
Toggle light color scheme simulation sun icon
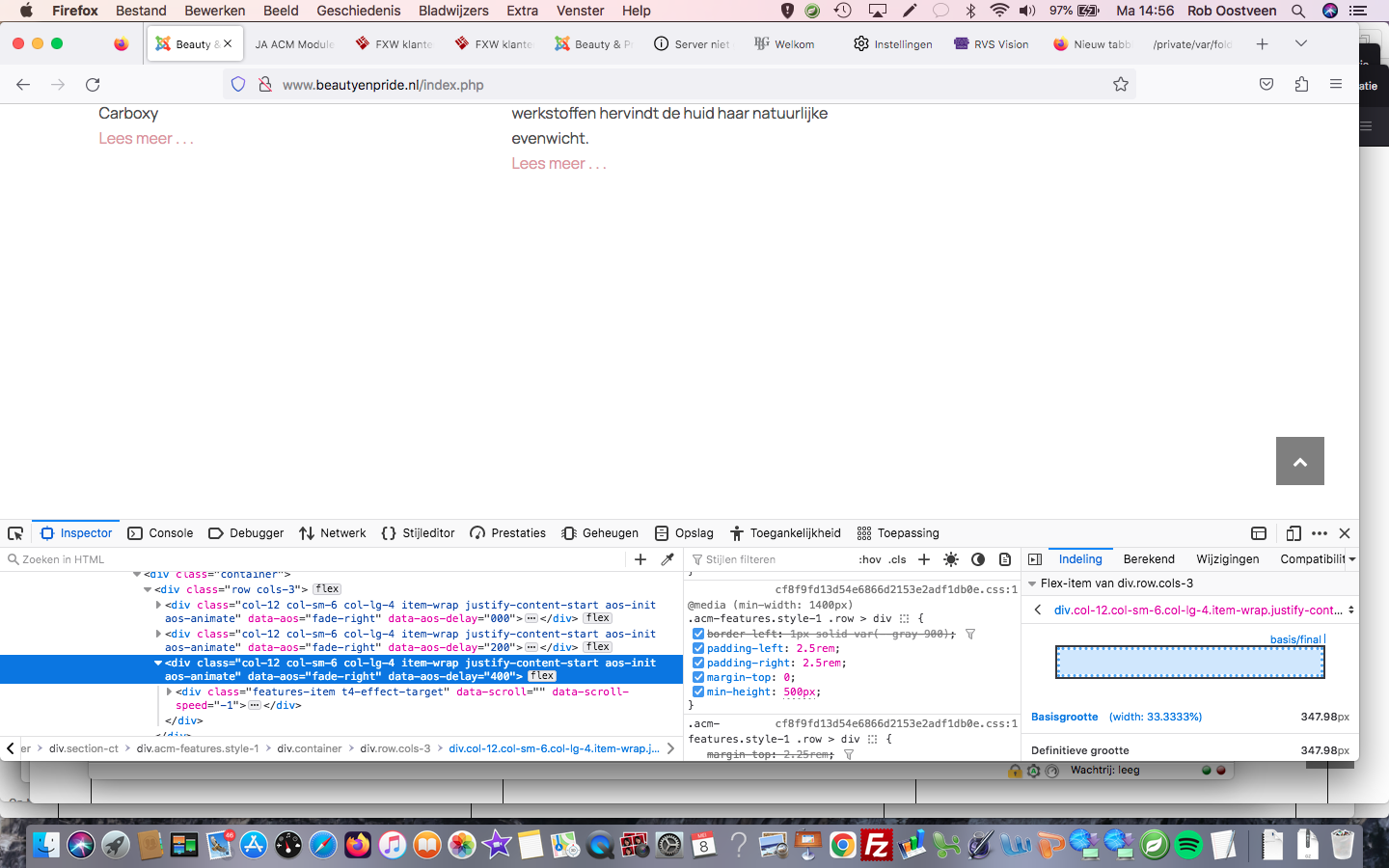[951, 559]
